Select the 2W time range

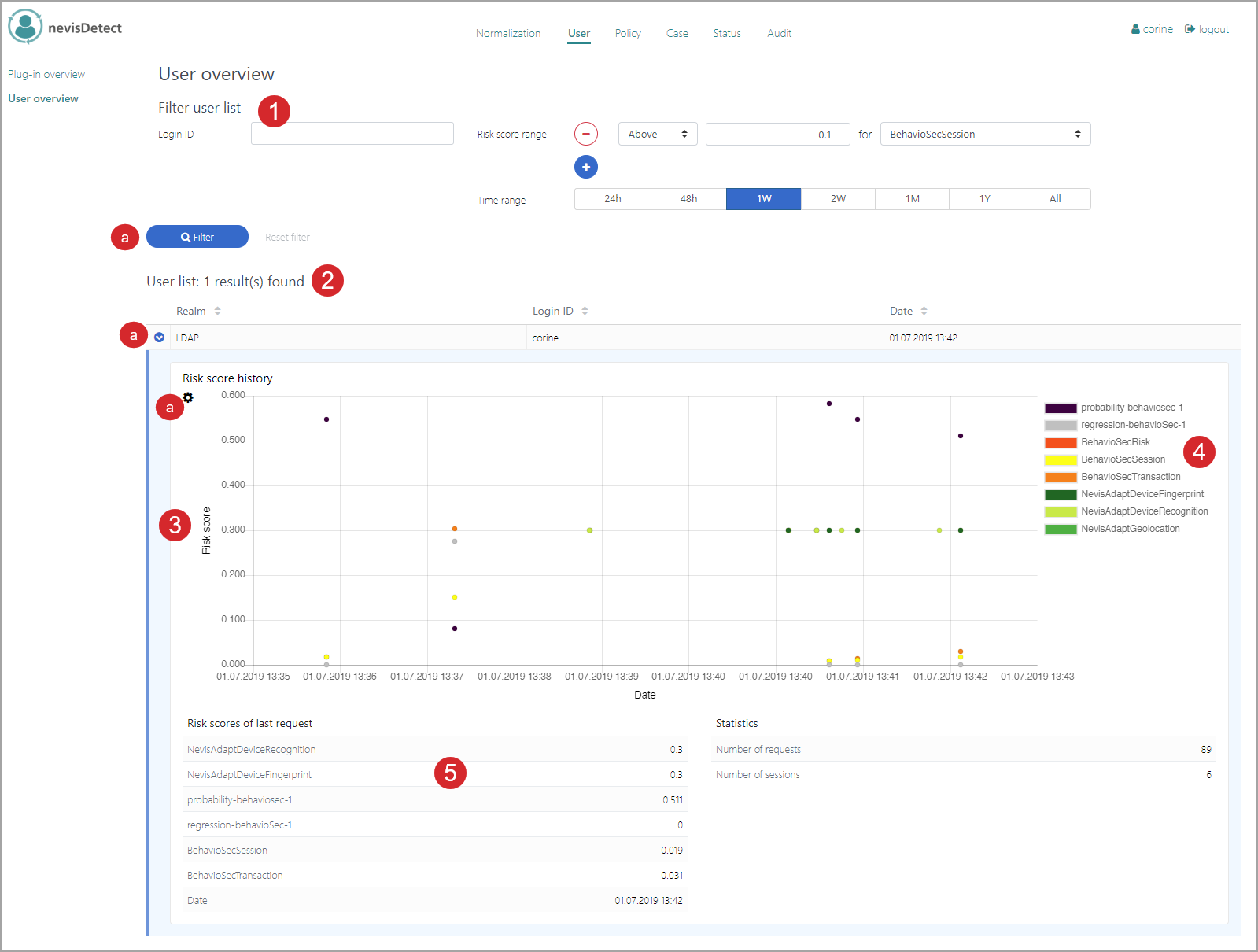(x=838, y=199)
